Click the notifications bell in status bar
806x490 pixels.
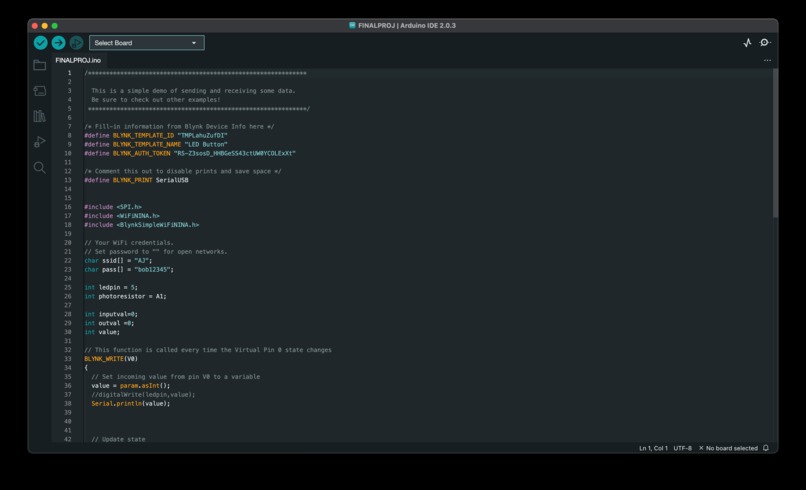(x=766, y=448)
